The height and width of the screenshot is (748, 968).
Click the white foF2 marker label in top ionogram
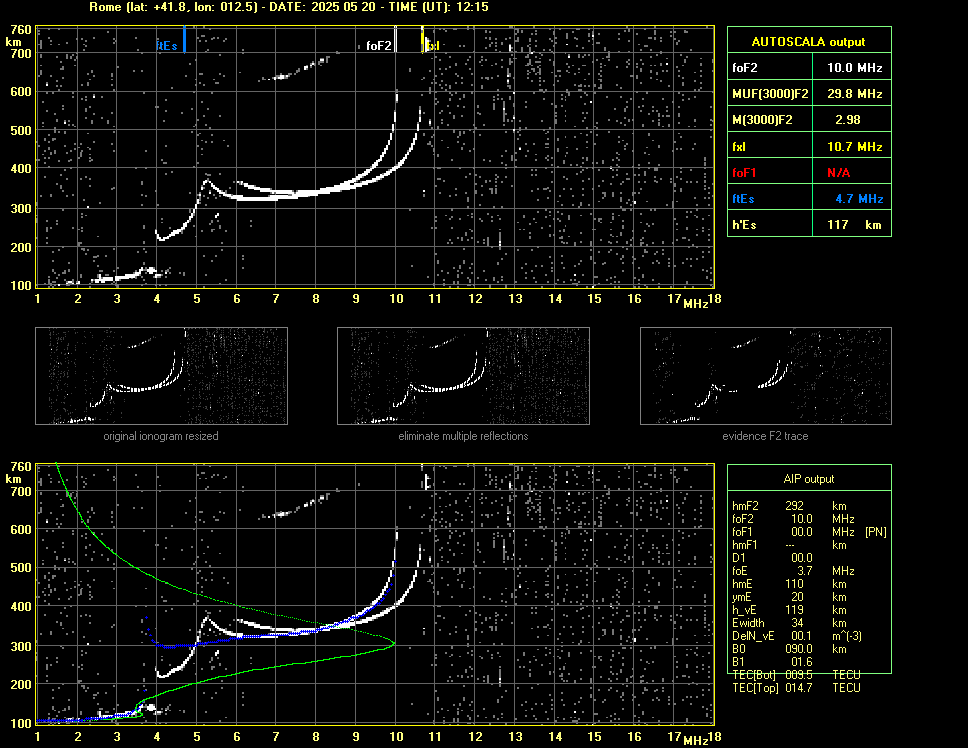(x=378, y=46)
